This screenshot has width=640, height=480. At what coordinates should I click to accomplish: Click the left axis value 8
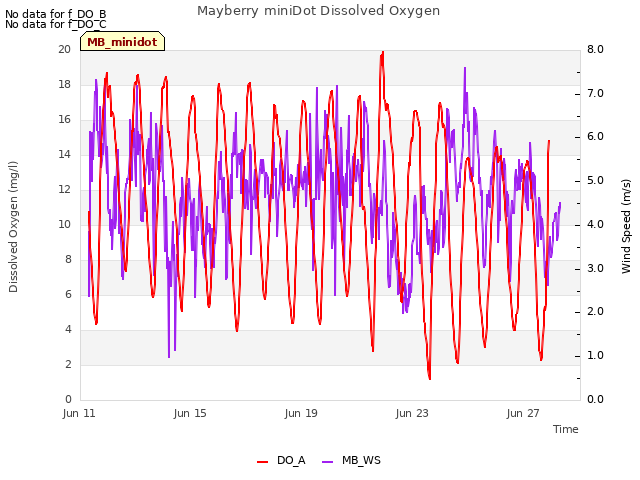(68, 260)
